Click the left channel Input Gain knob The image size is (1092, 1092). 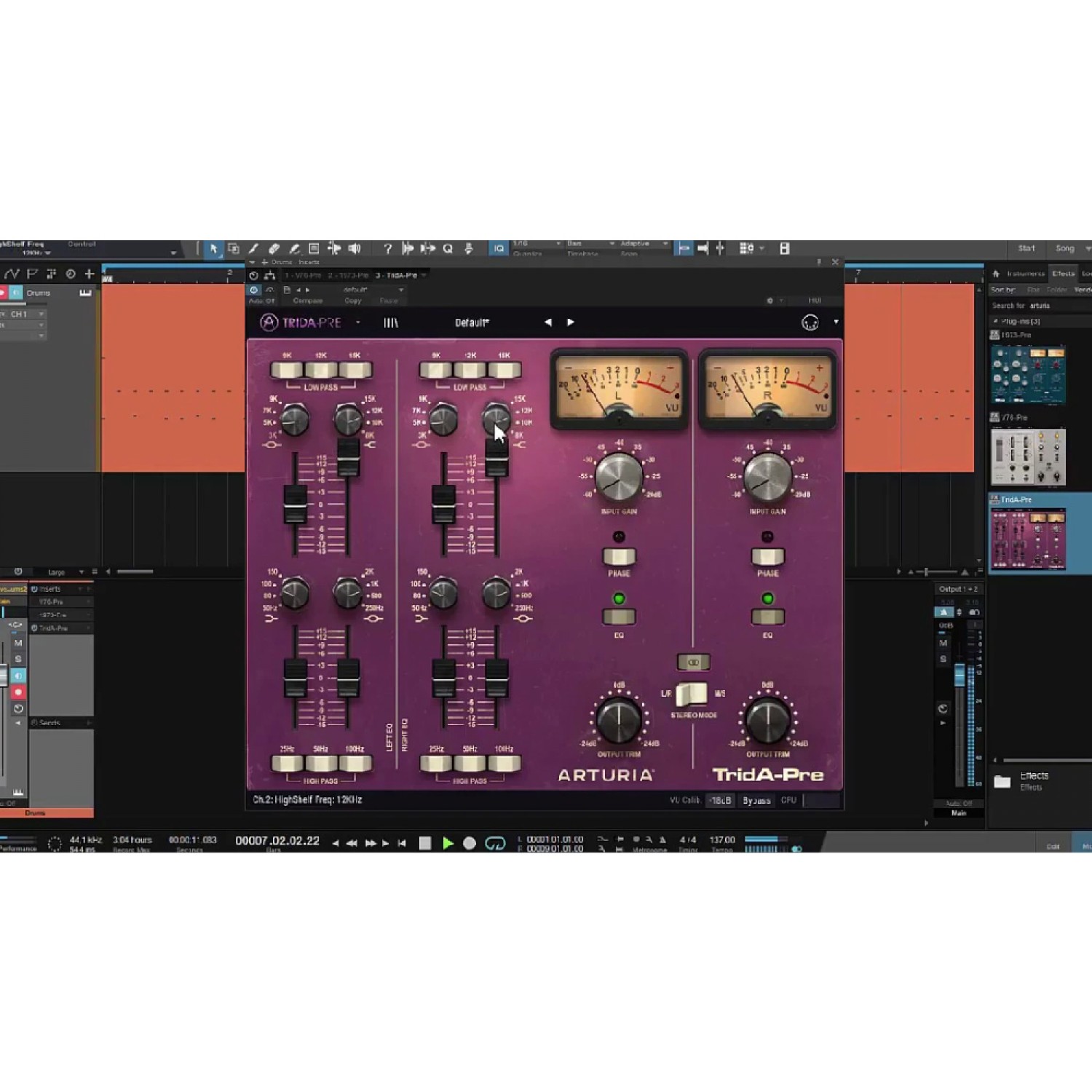click(x=619, y=477)
